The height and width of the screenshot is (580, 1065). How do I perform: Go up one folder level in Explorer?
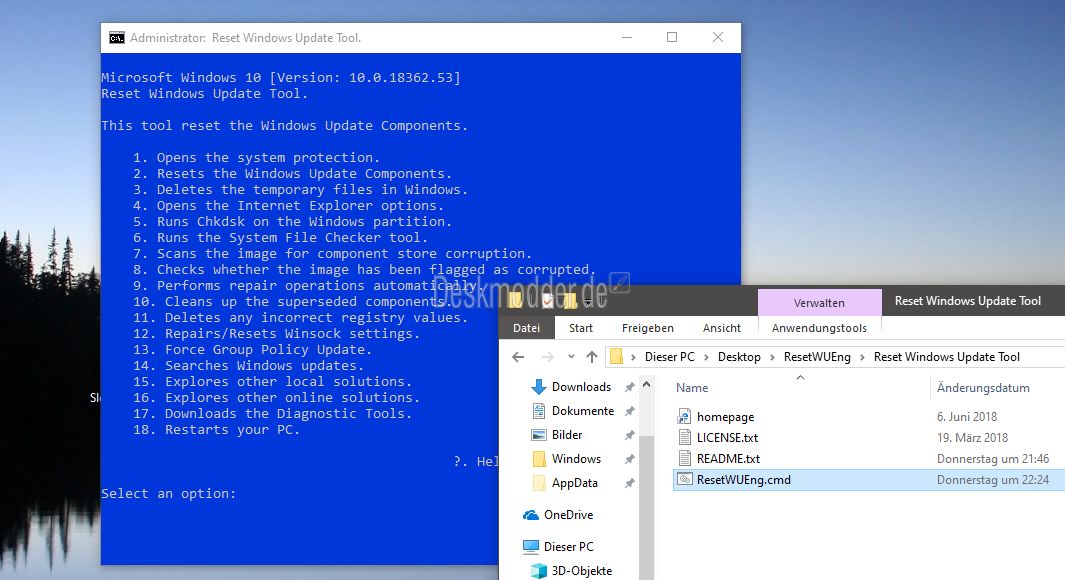(592, 357)
